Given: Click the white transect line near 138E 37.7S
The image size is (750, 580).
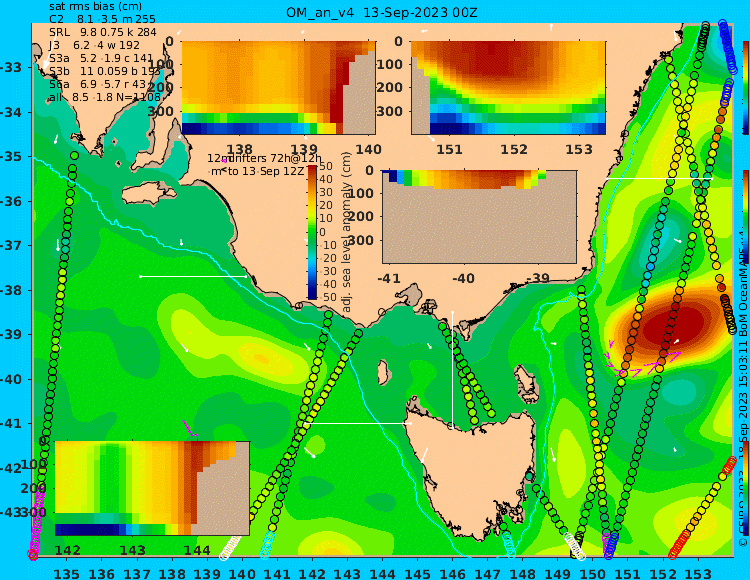Looking at the screenshot, I should [193, 276].
